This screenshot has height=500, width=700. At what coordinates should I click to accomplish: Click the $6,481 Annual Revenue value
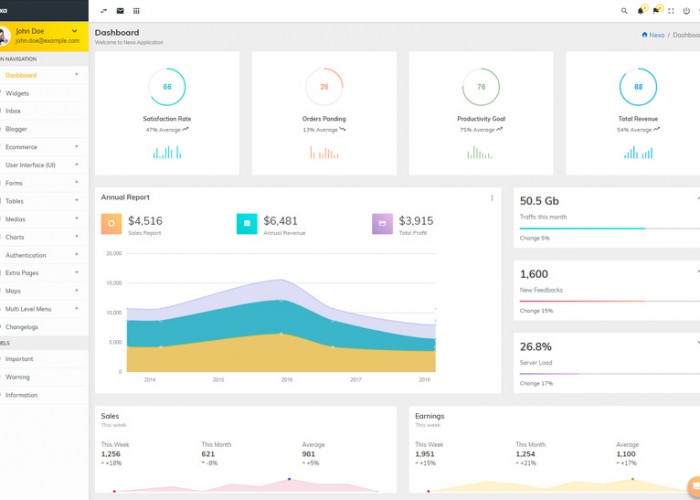280,221
